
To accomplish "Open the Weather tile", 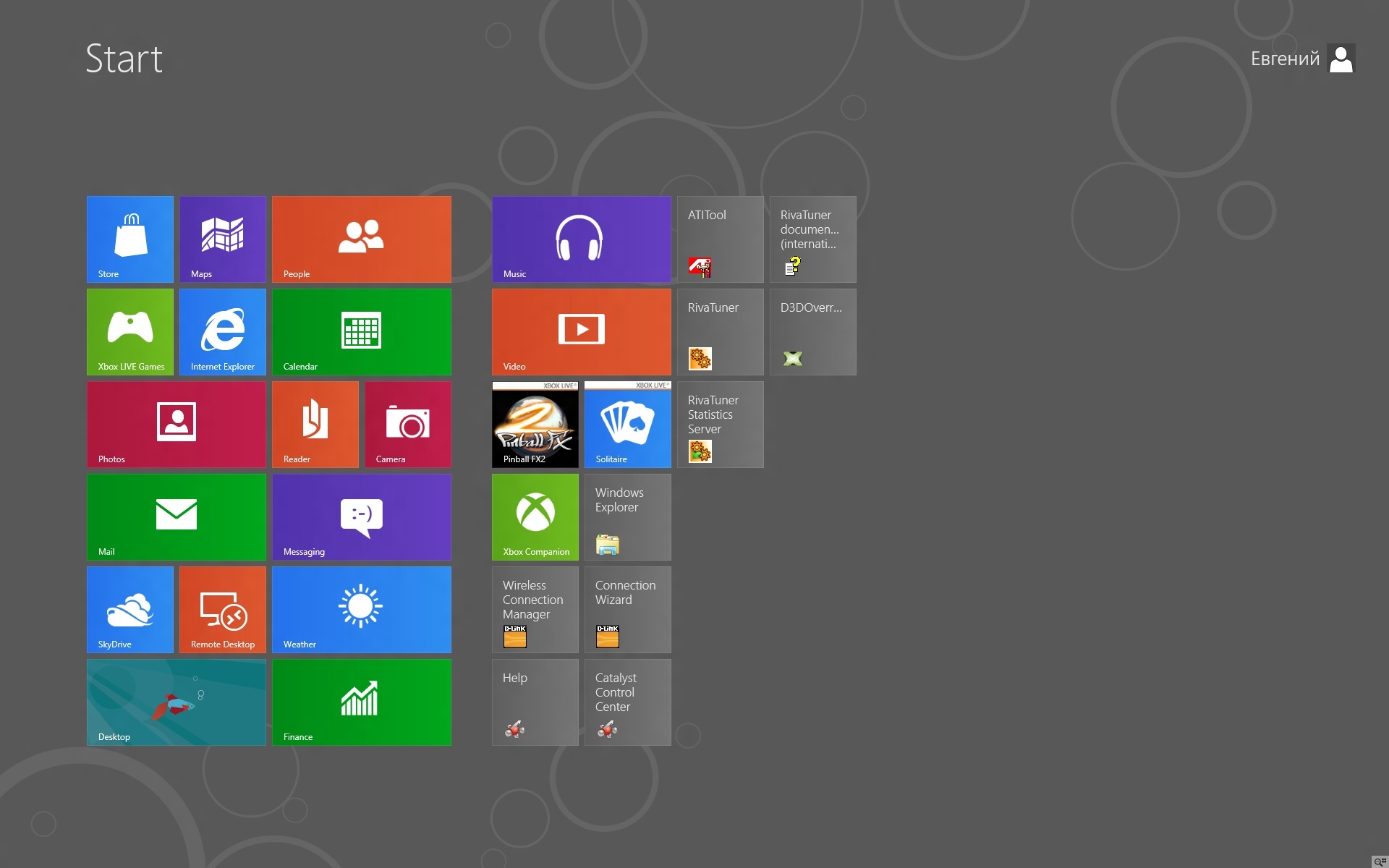I will click(x=362, y=610).
